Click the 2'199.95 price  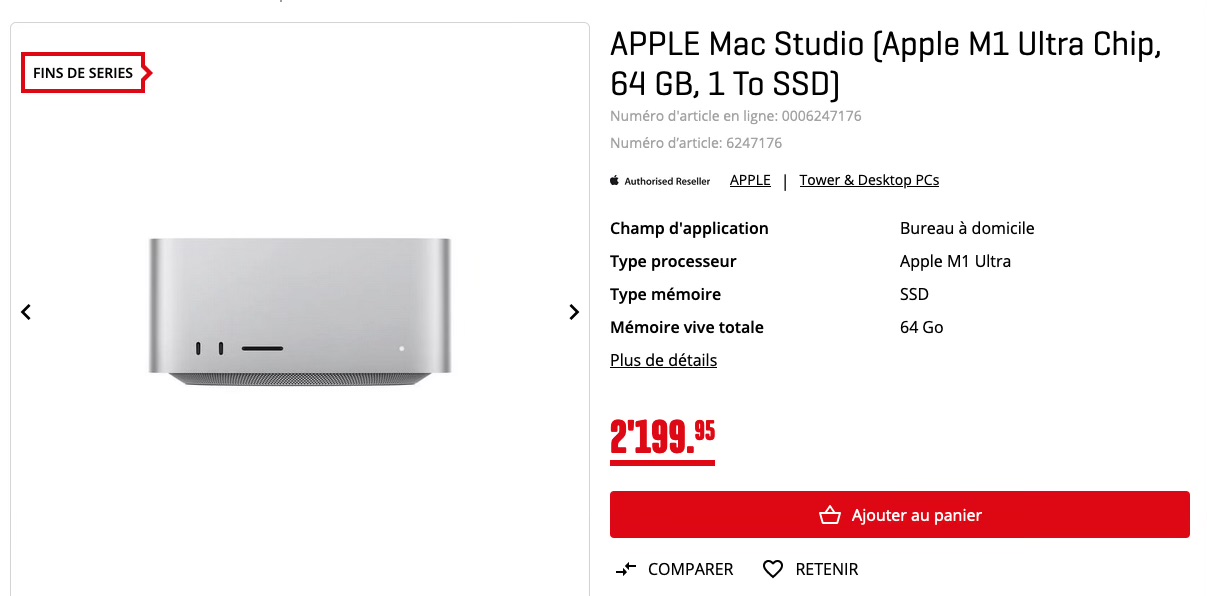[662, 437]
